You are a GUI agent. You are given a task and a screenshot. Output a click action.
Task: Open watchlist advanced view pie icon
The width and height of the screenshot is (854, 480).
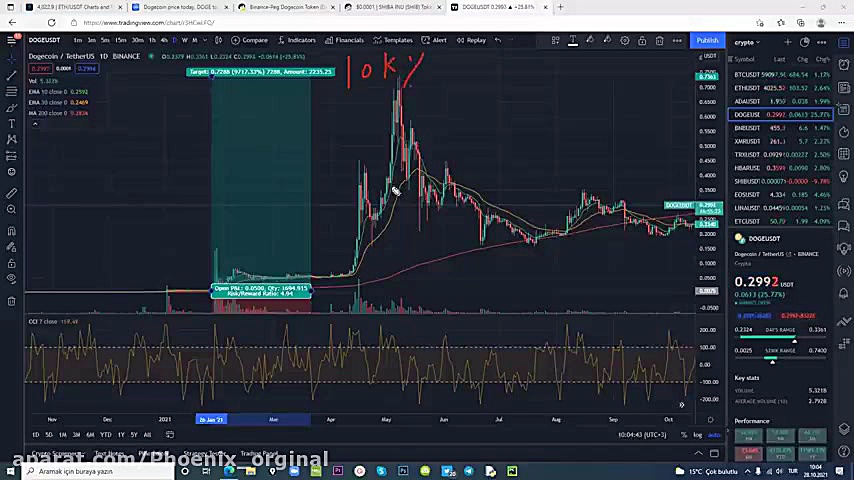tap(804, 42)
